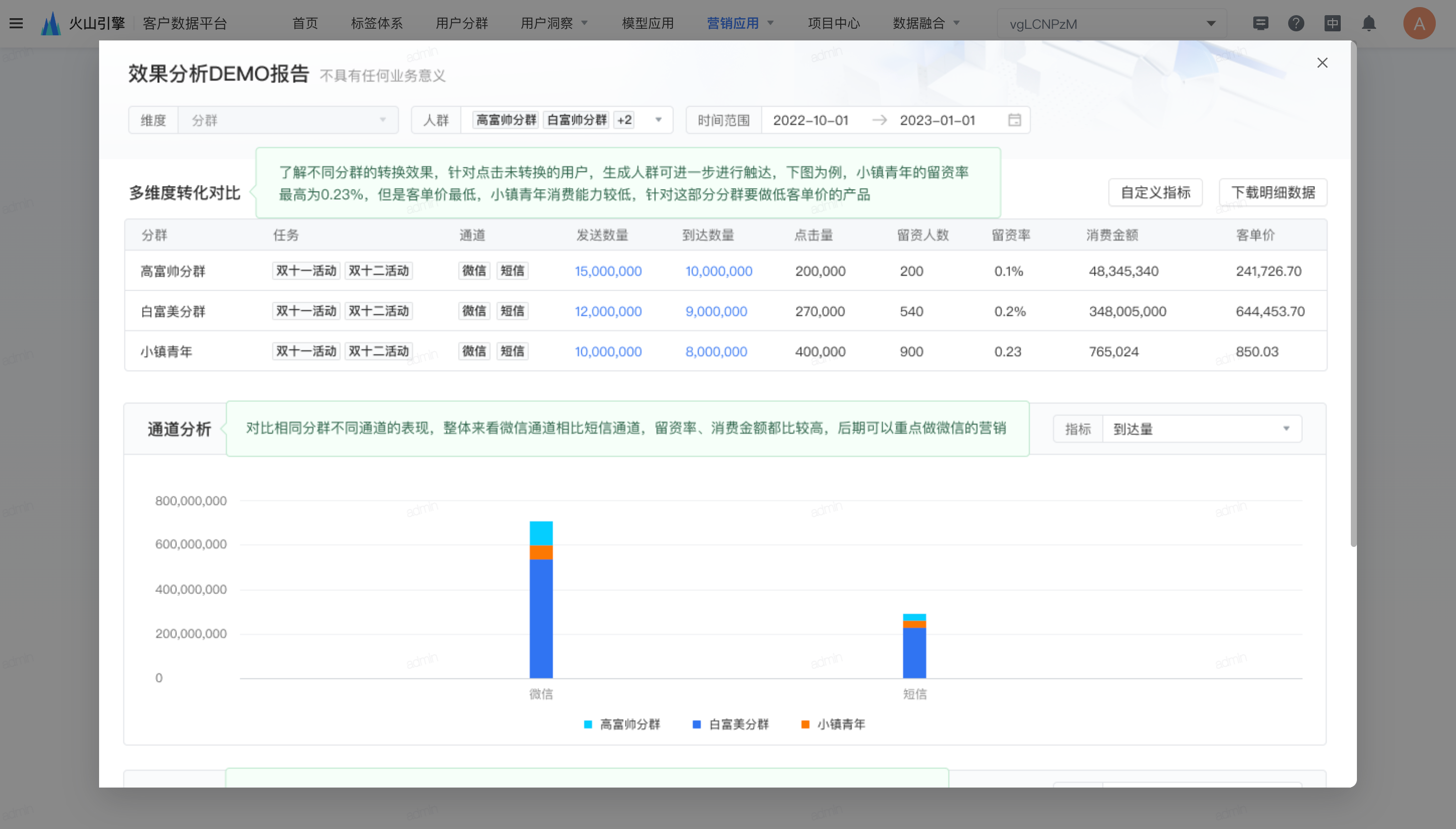Click the start date 2022-10-01 field
The height and width of the screenshot is (829, 1456).
(x=810, y=120)
